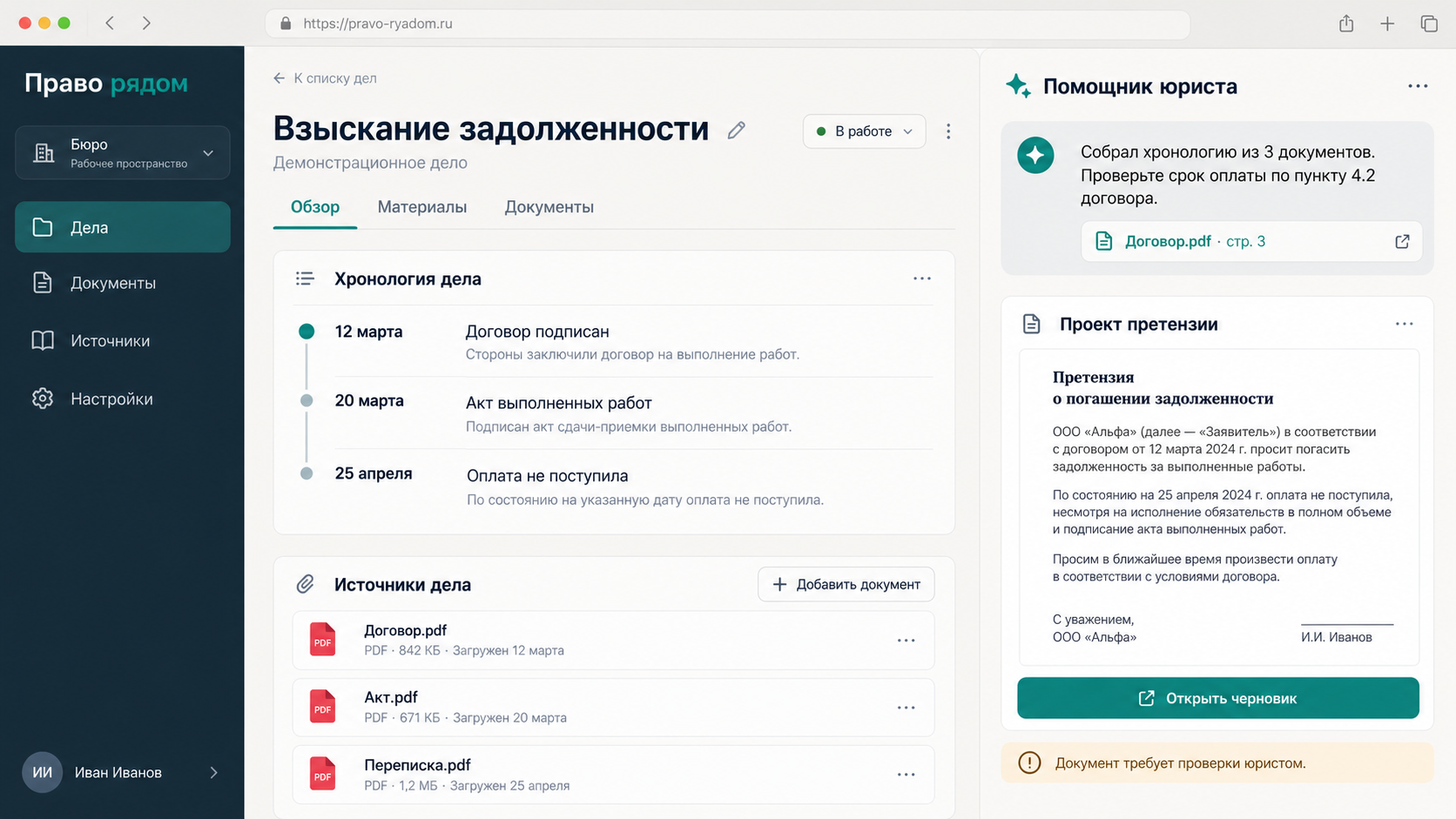Show the browser tab overview icon
This screenshot has height=819, width=1456.
[1429, 23]
